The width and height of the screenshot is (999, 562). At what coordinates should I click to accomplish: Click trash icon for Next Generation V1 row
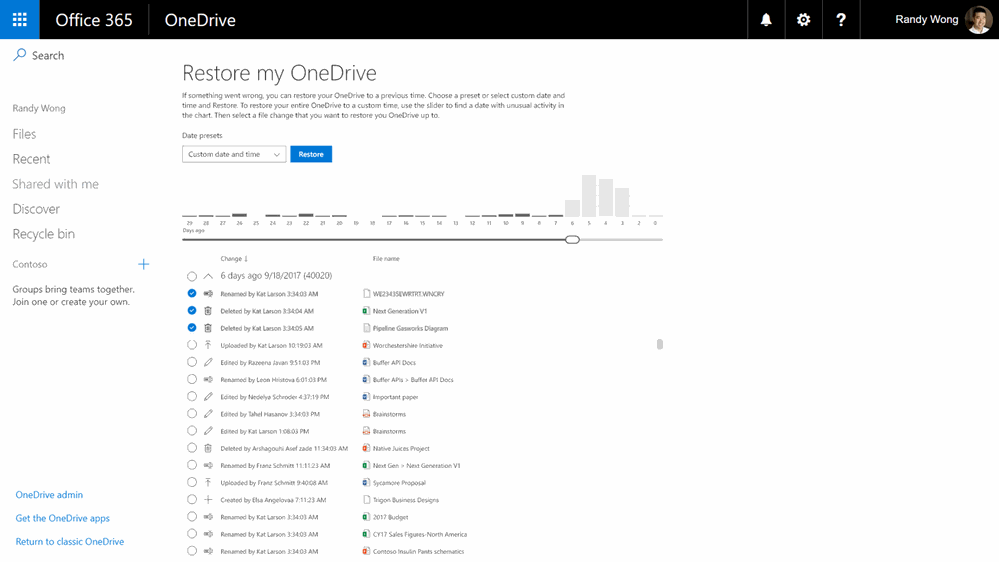pyautogui.click(x=208, y=311)
